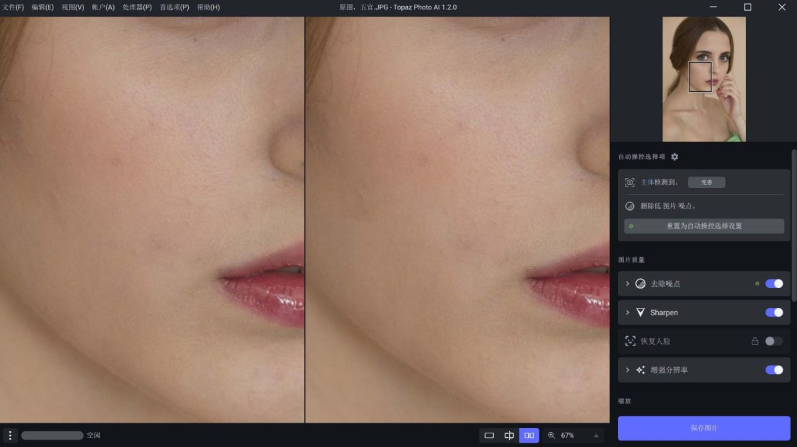Image resolution: width=797 pixels, height=447 pixels.
Task: Click the 恢复人脸 label text
Action: pyautogui.click(x=655, y=341)
